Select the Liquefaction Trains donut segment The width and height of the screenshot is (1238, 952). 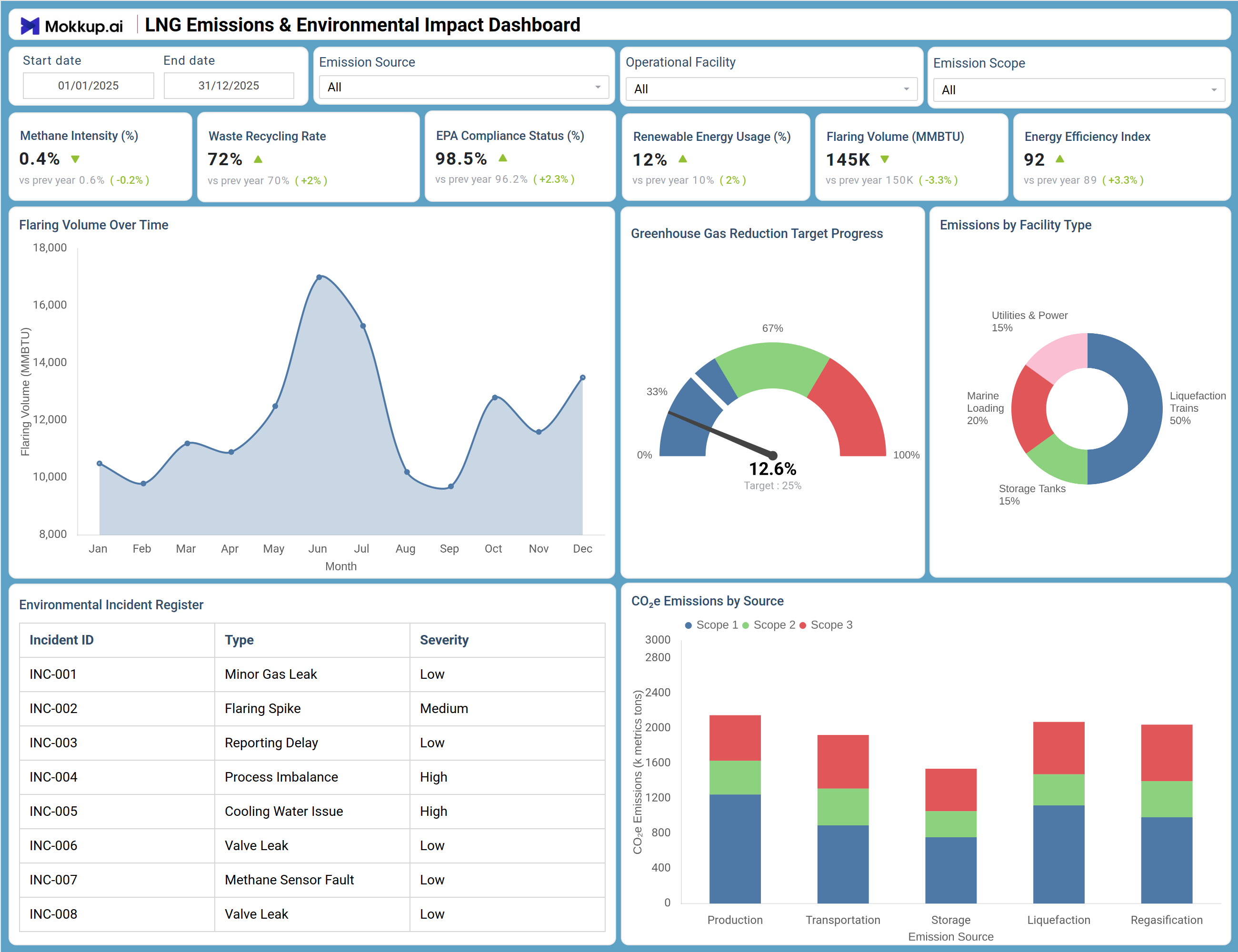[1145, 408]
